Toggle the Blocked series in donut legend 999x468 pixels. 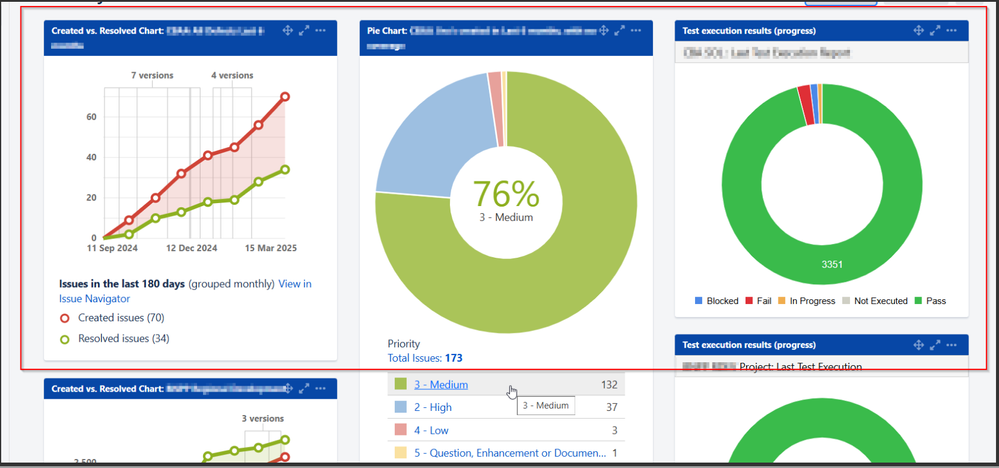click(x=716, y=301)
